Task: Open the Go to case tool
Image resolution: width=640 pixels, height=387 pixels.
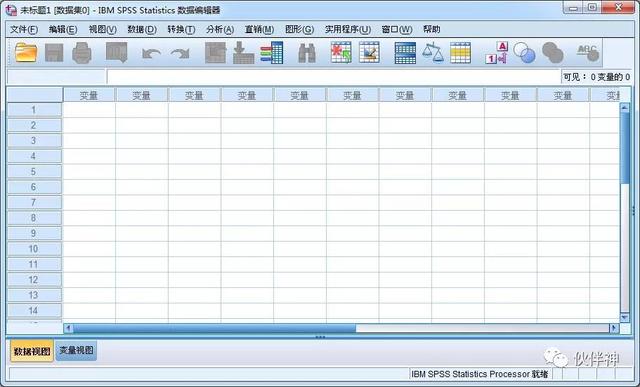Action: point(215,53)
